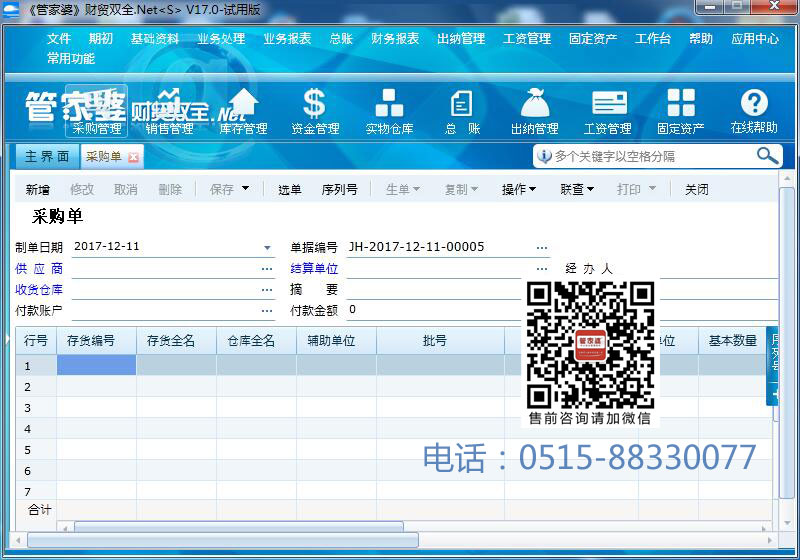The width and height of the screenshot is (800, 560).
Task: Open the 业务处理 menu
Action: click(x=221, y=39)
